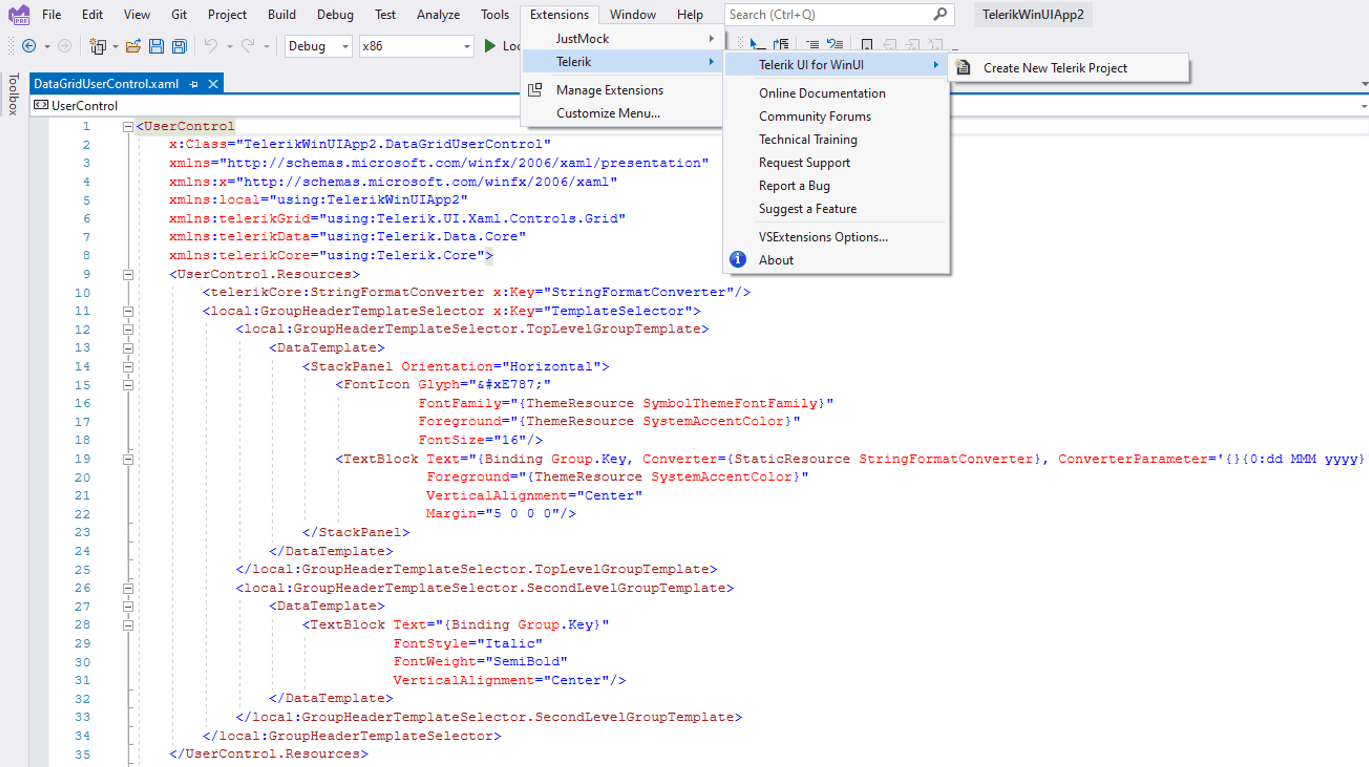Collapse the StackPanel outlining node at line 14

pos(128,366)
